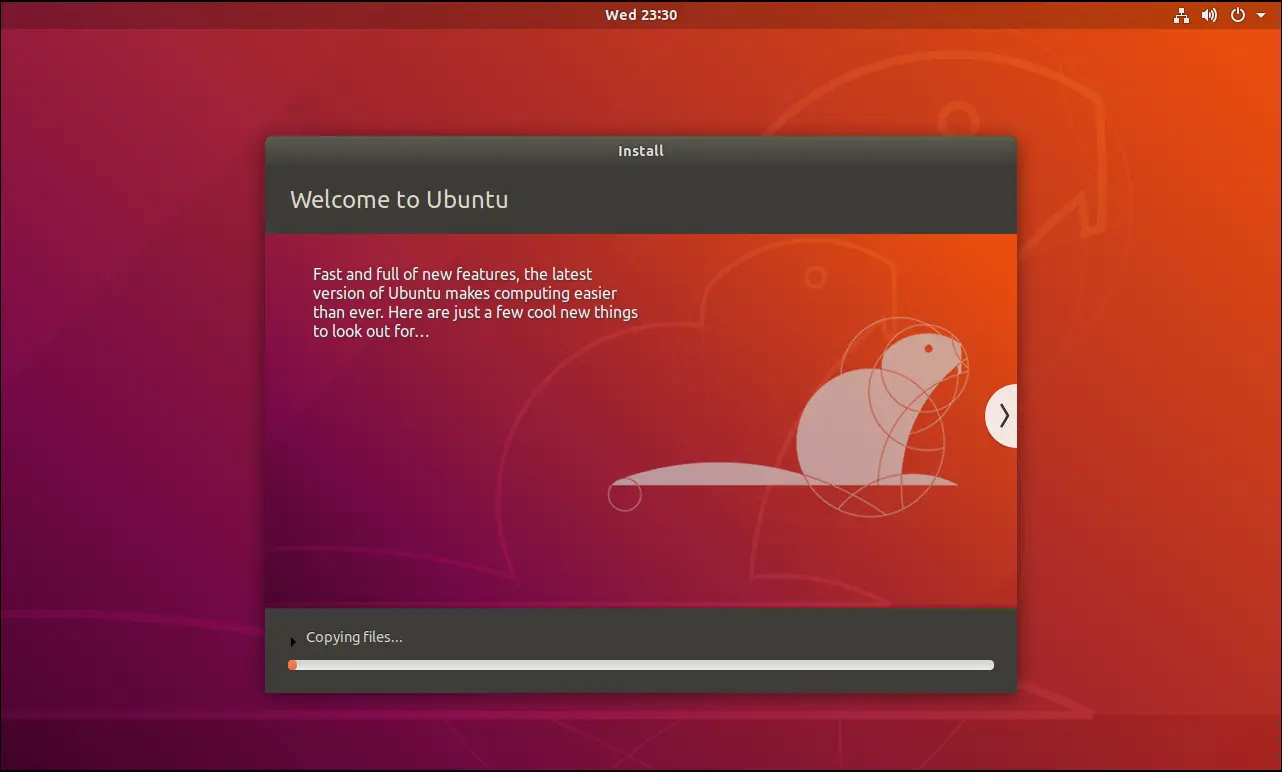
Task: Open the network status icon
Action: [1182, 15]
